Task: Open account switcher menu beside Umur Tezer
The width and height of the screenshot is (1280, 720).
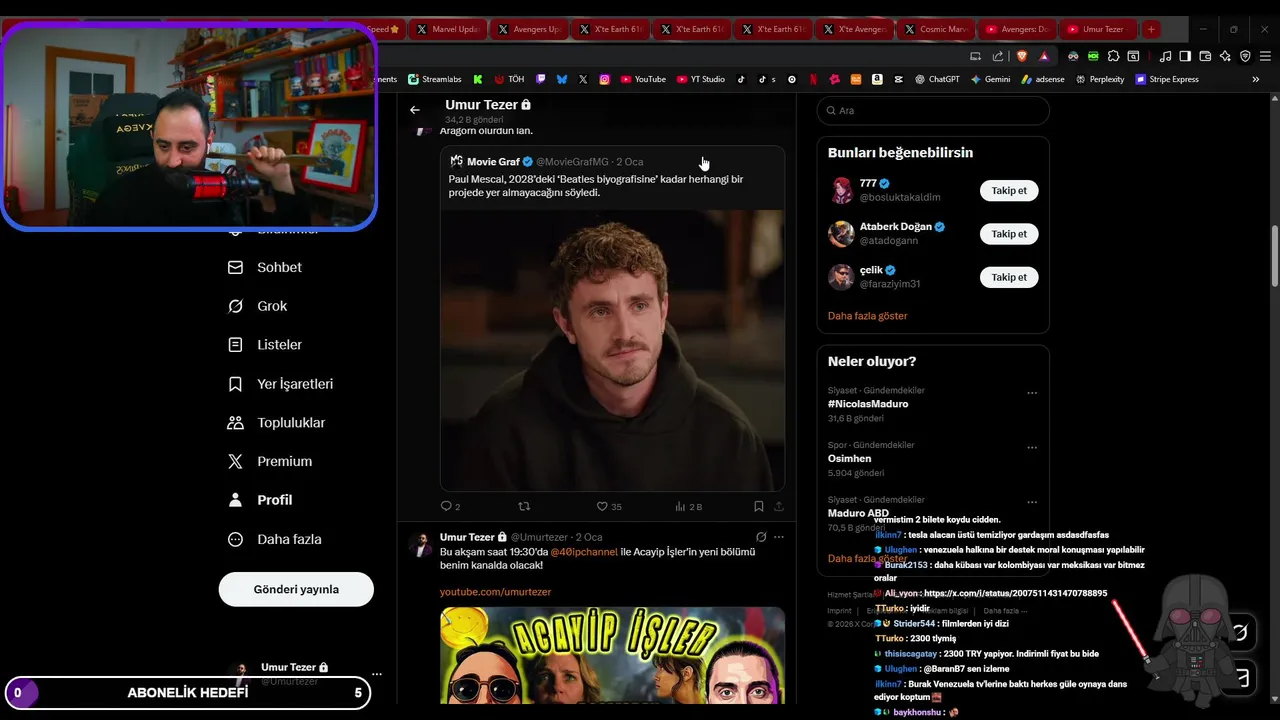Action: click(376, 674)
